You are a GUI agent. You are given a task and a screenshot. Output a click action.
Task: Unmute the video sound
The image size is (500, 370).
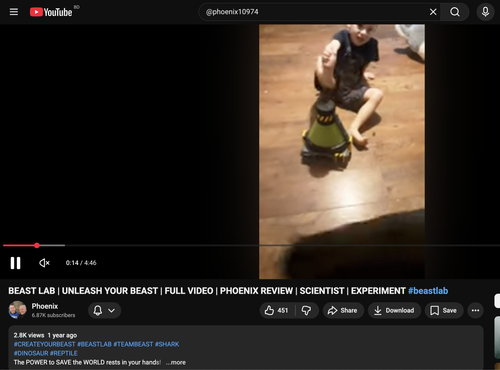tap(44, 263)
